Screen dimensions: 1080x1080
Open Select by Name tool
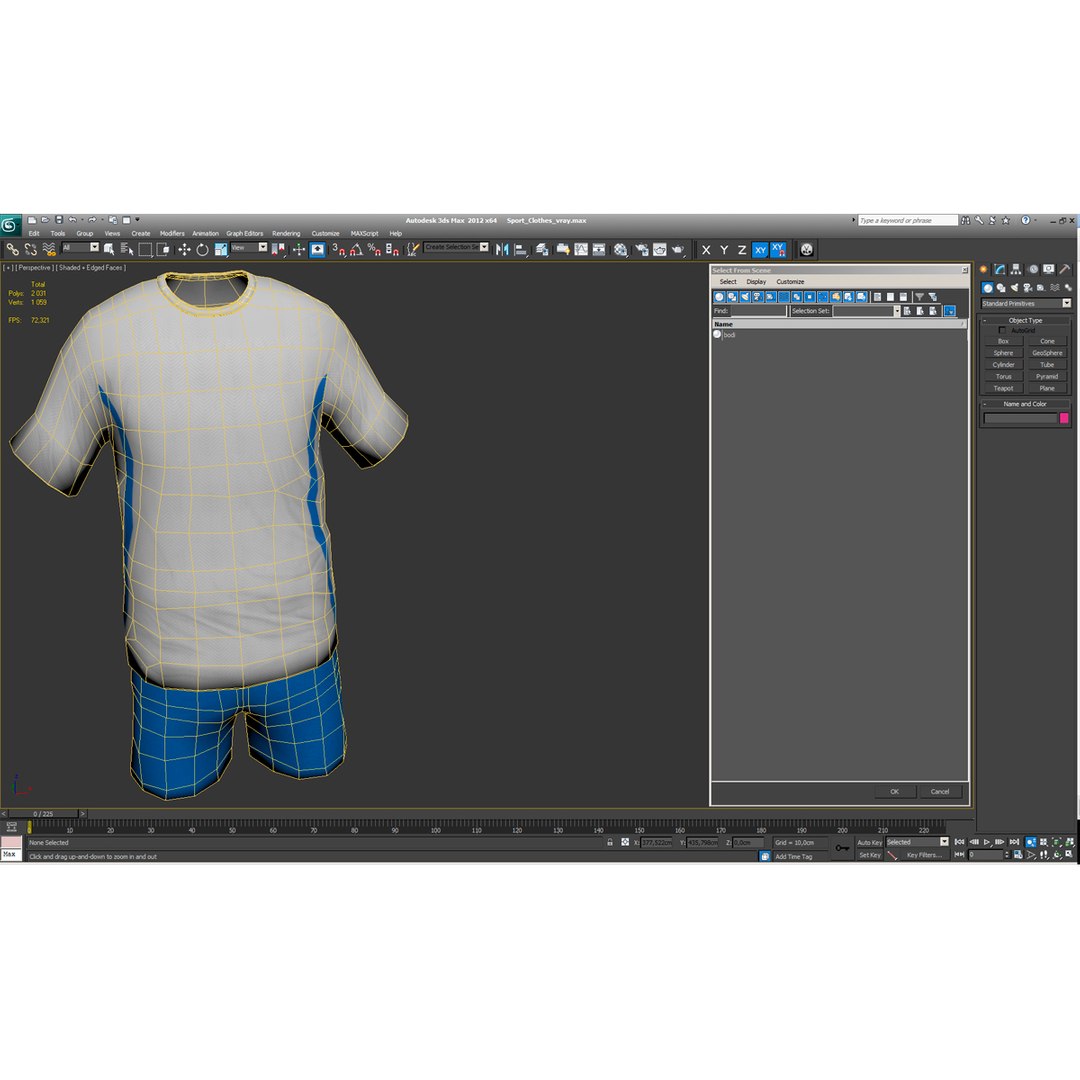pyautogui.click(x=127, y=249)
